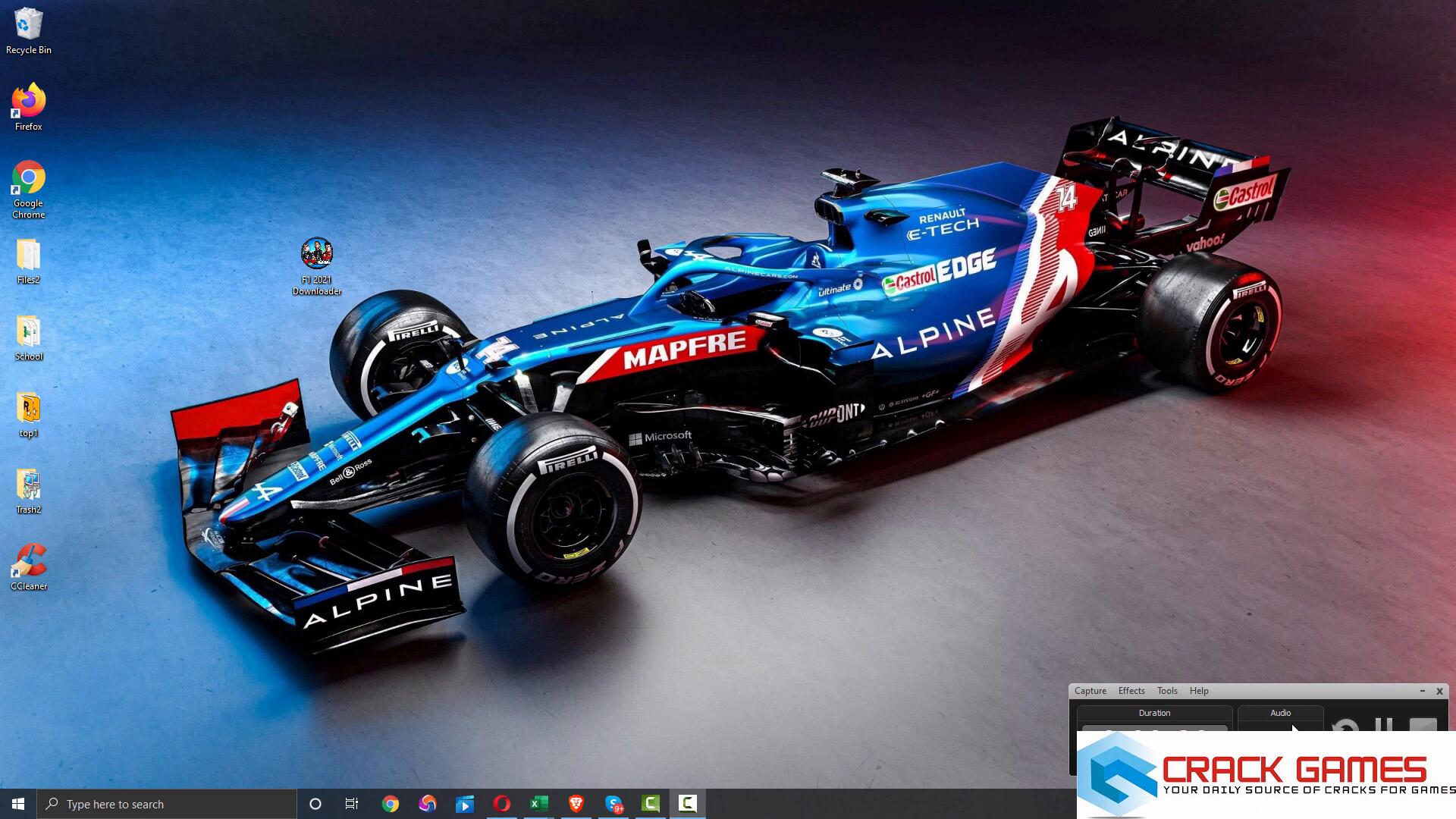The image size is (1456, 819).
Task: Open Brave browser from the taskbar
Action: [576, 804]
